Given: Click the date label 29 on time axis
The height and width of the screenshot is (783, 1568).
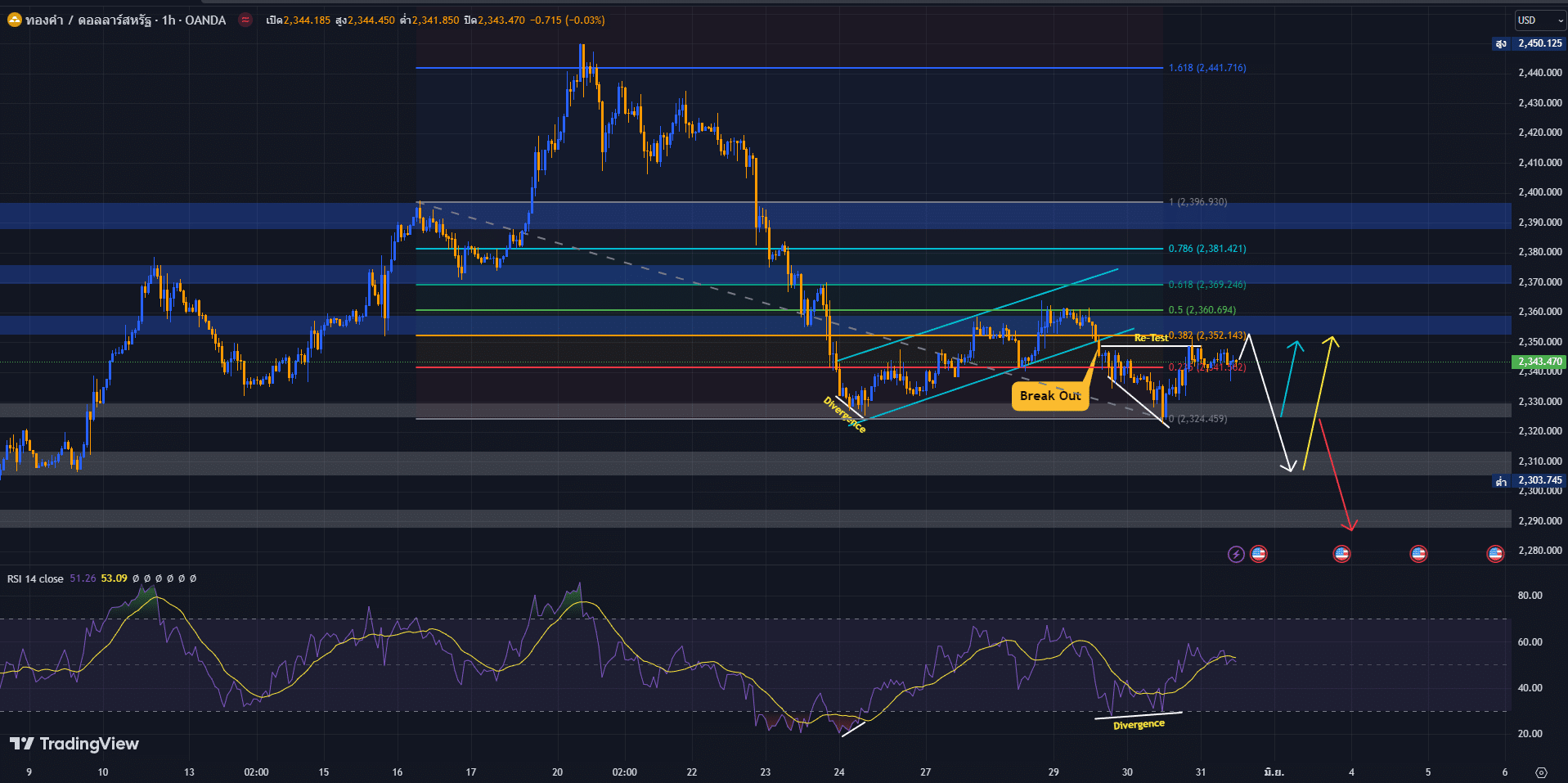Looking at the screenshot, I should [x=1054, y=772].
